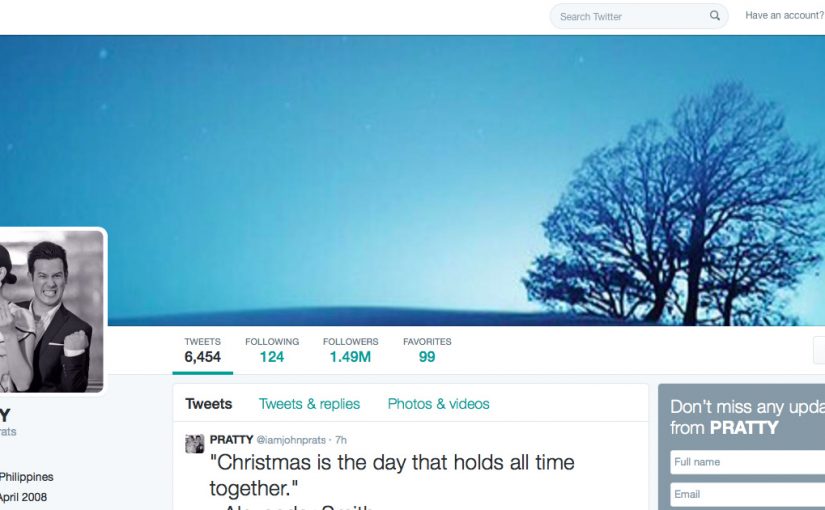Open the 7h tweet timestamp
The image size is (825, 510).
[x=341, y=440]
